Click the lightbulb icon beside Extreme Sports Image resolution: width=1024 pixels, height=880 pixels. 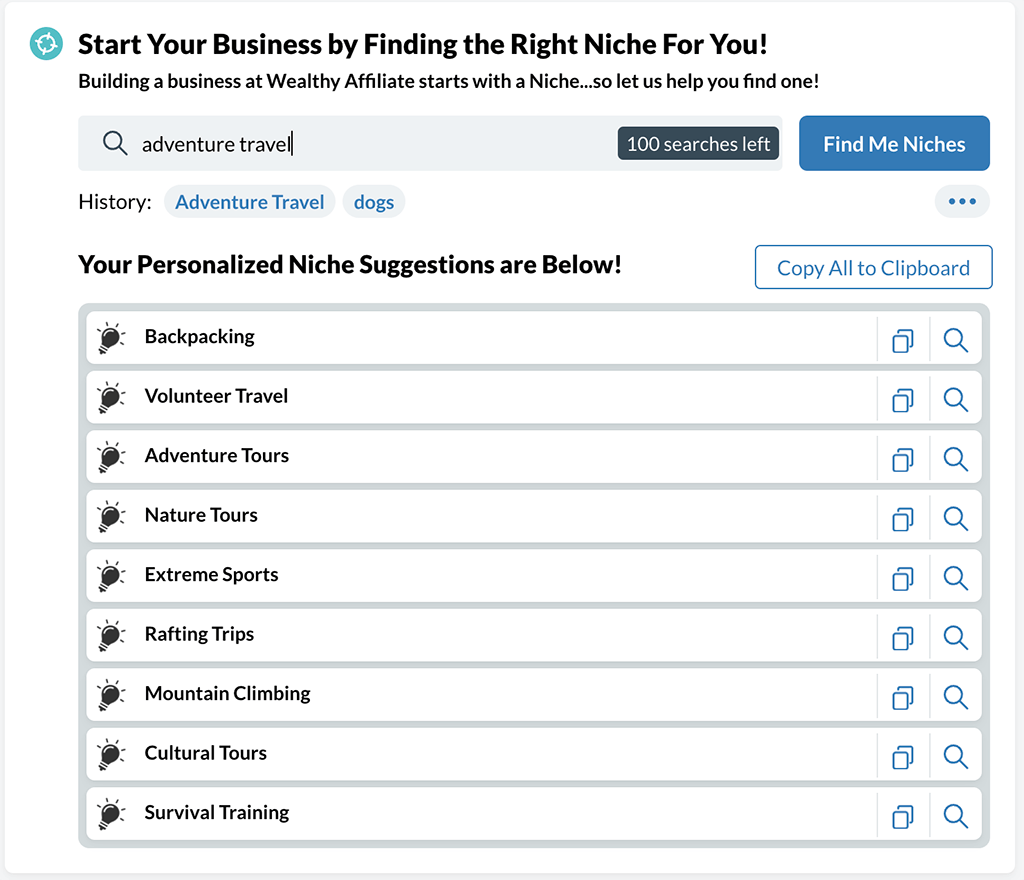pyautogui.click(x=110, y=576)
